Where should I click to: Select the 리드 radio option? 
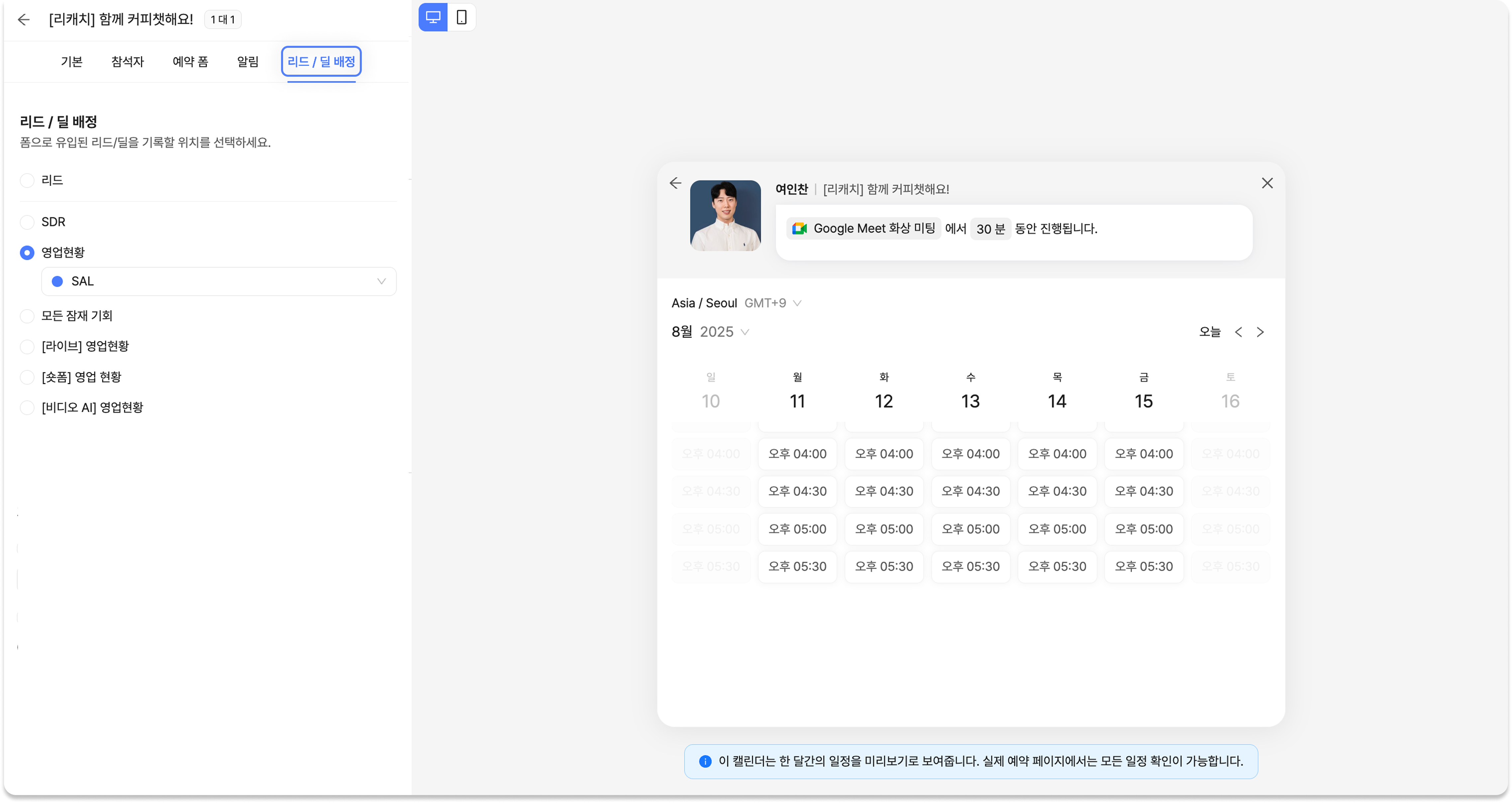(x=27, y=180)
